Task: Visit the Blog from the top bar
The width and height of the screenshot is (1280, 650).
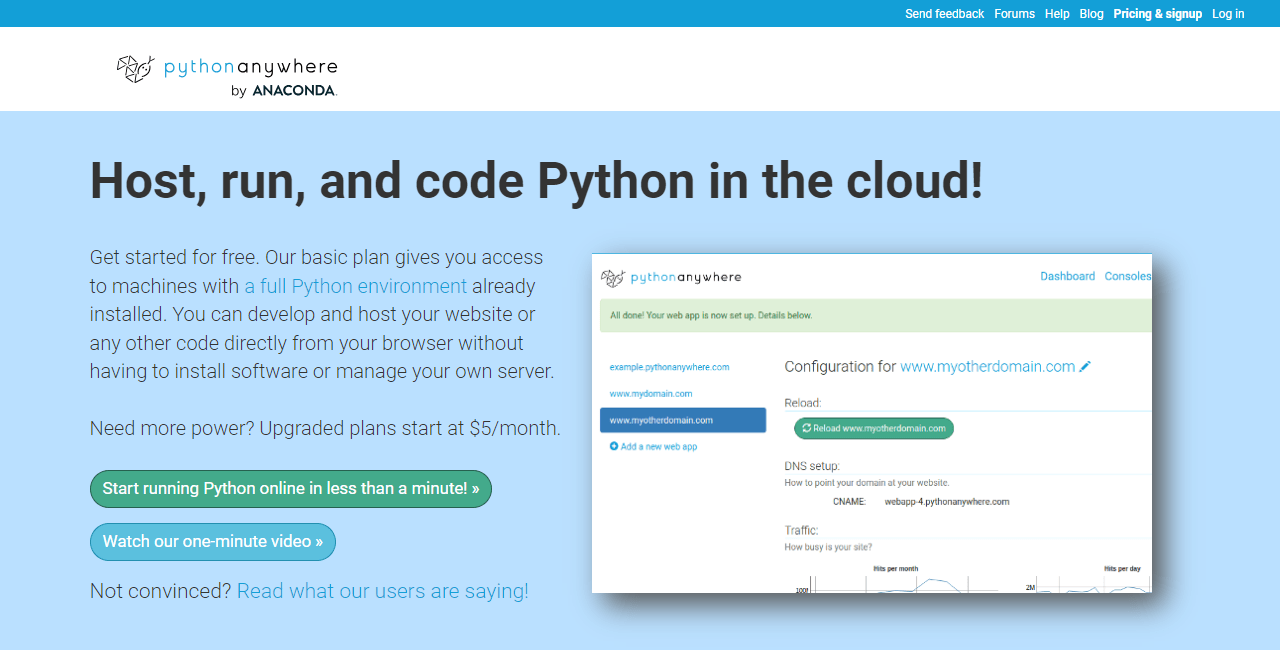Action: point(1091,14)
